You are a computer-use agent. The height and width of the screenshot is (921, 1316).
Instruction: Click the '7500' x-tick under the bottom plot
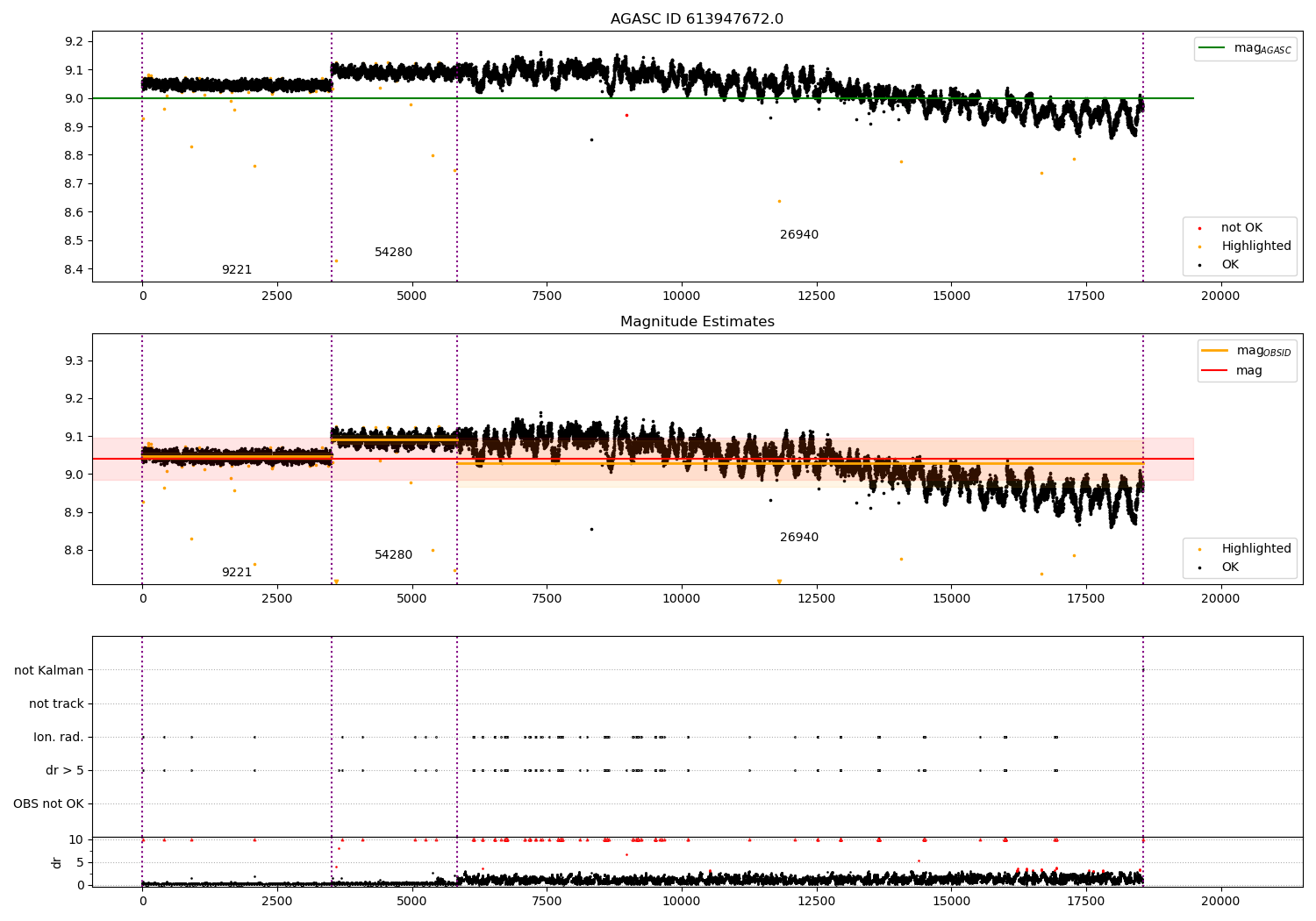pos(547,902)
